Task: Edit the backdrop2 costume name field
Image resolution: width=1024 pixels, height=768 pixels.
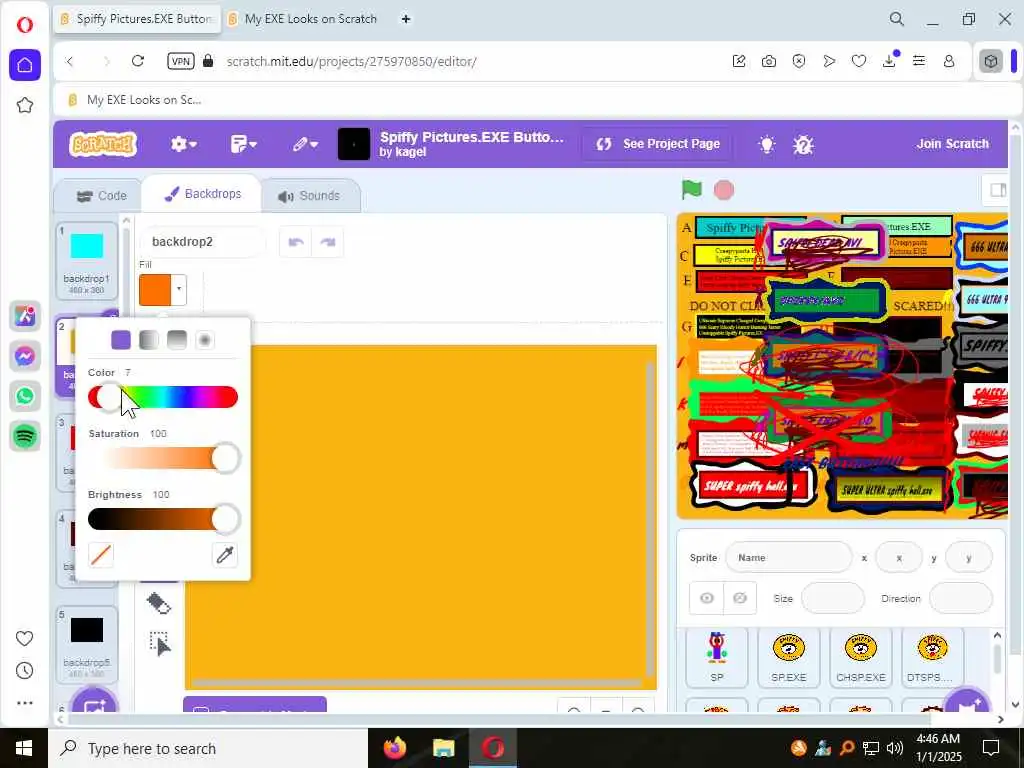Action: point(202,242)
